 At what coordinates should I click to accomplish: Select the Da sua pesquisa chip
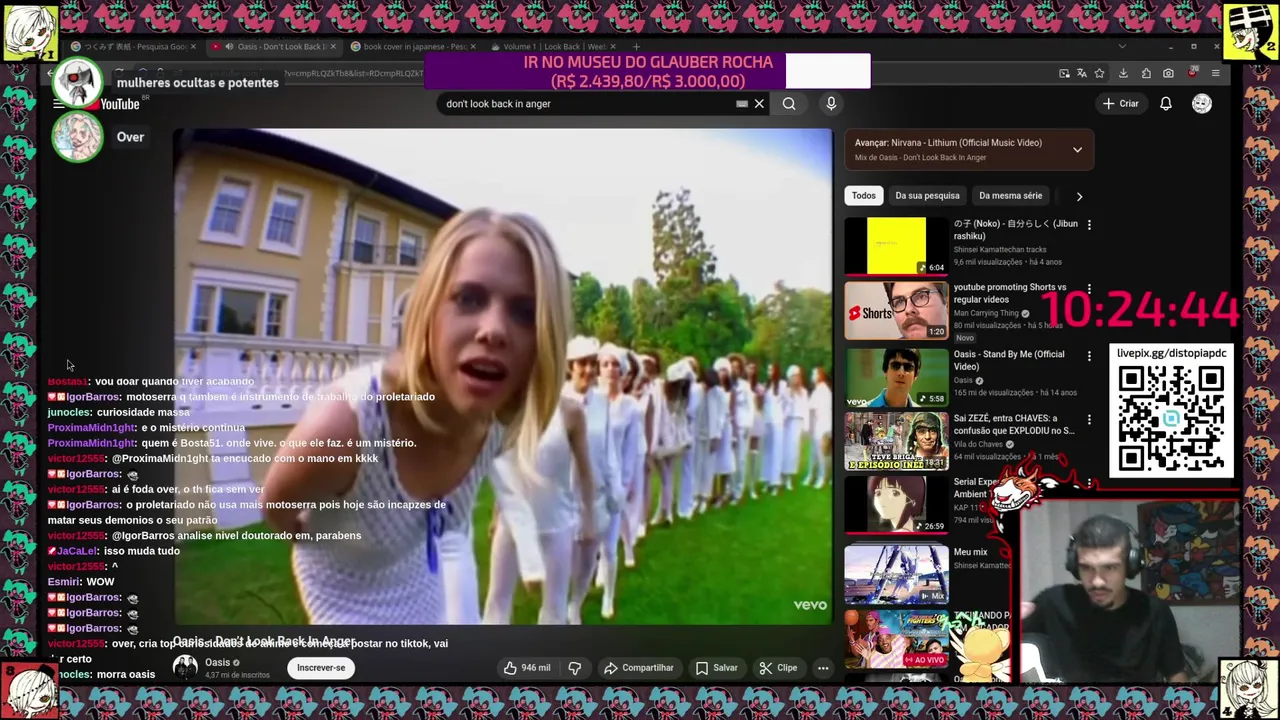pos(927,196)
